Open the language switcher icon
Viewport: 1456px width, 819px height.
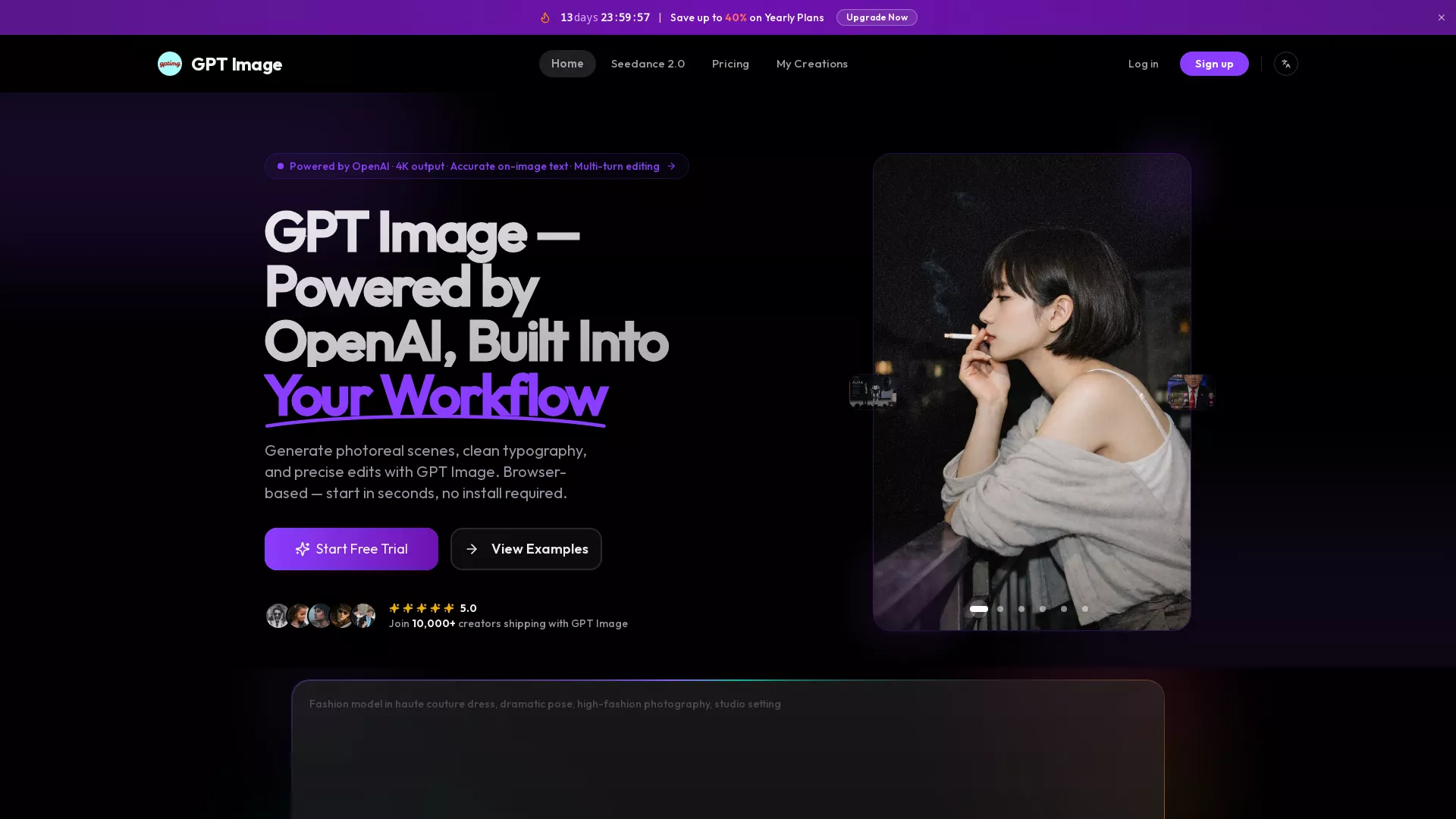point(1285,64)
